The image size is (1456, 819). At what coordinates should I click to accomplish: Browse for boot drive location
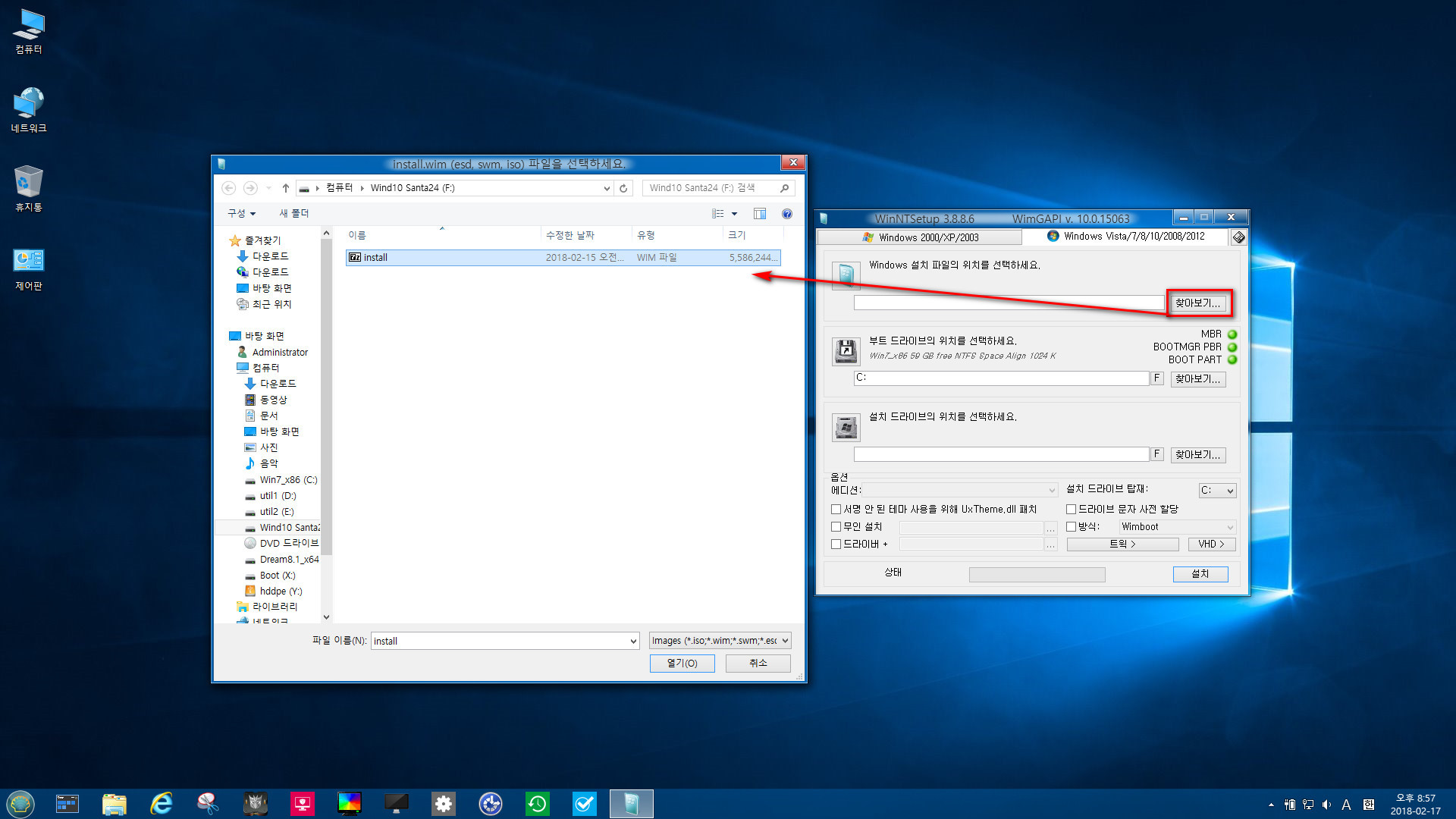click(1197, 379)
